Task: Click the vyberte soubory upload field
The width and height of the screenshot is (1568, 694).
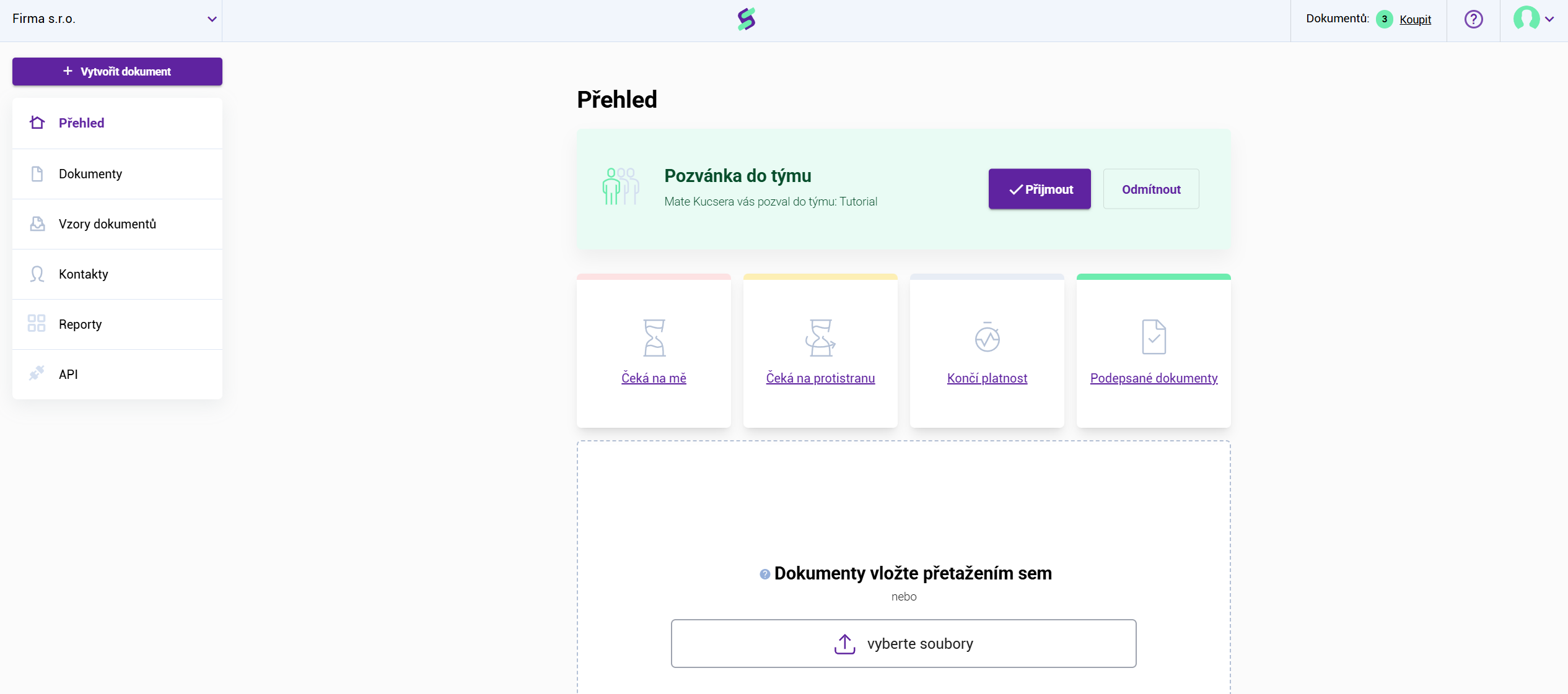Action: [903, 643]
